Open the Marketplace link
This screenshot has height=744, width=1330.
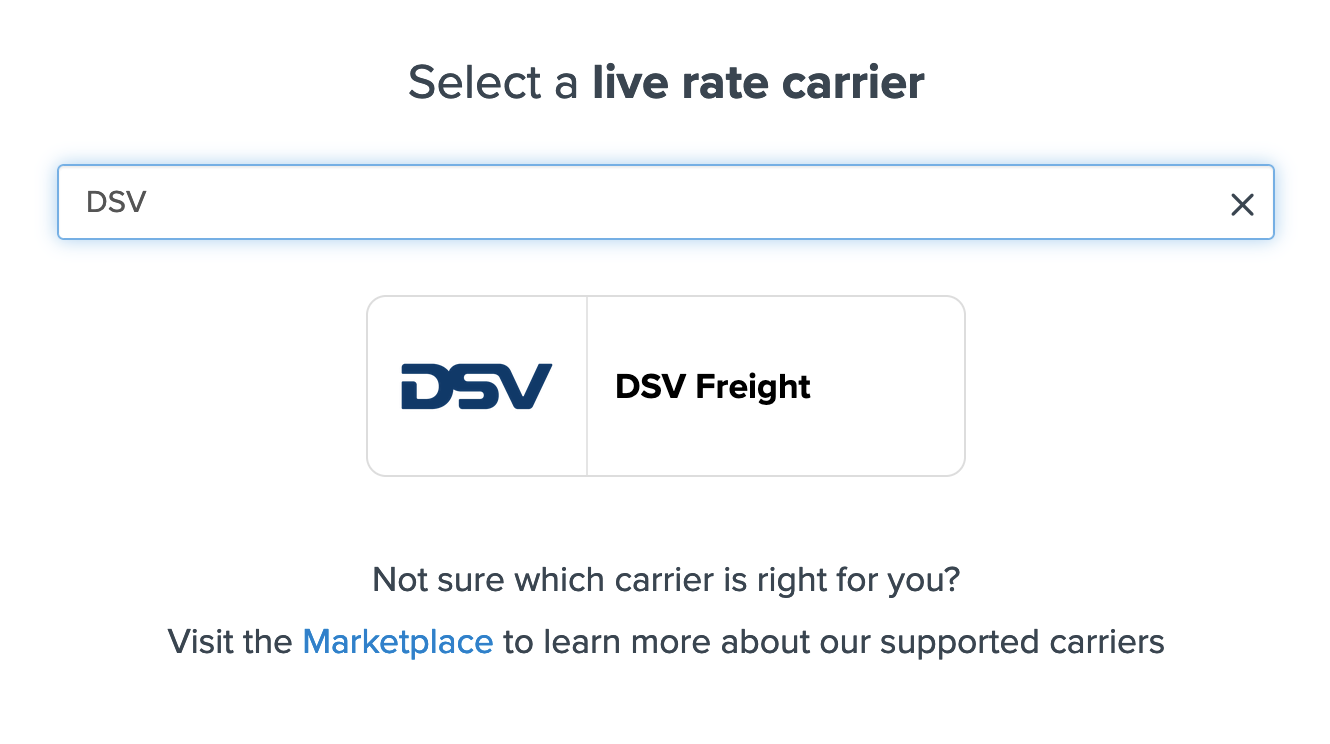(398, 641)
